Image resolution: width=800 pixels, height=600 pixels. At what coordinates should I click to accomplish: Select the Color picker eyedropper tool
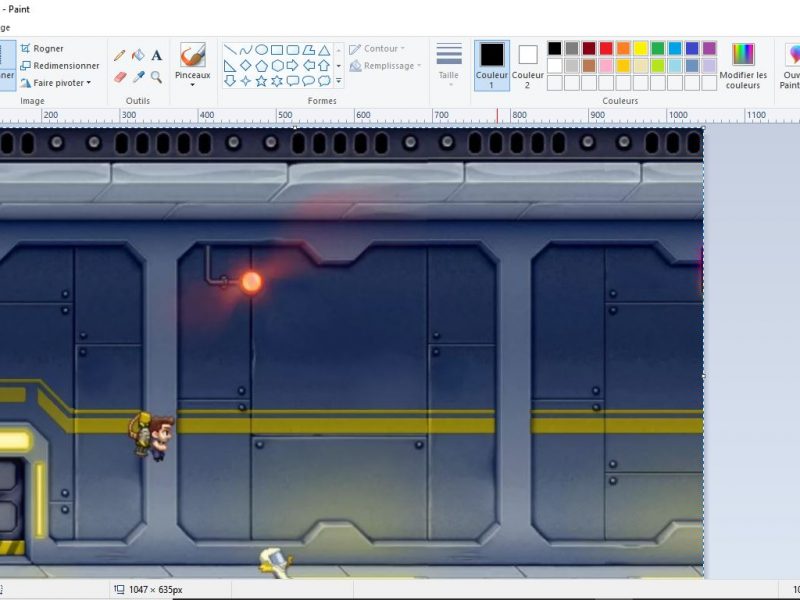pyautogui.click(x=138, y=77)
